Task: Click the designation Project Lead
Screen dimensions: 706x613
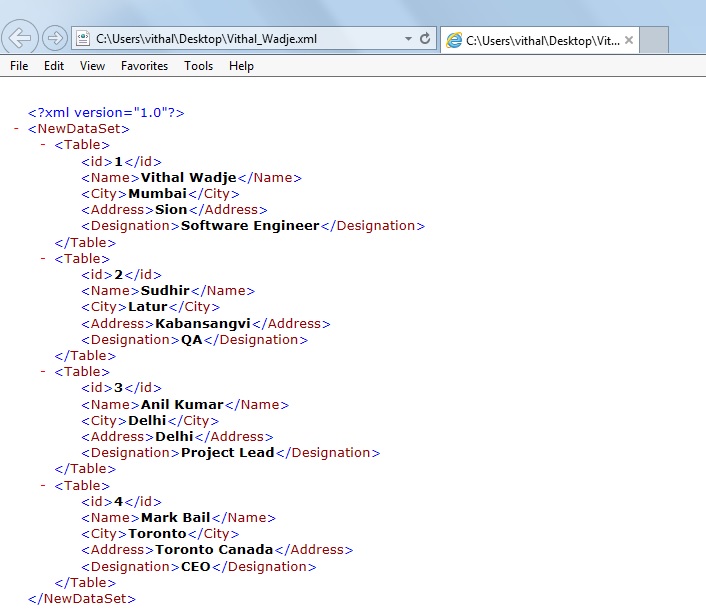Action: [227, 453]
